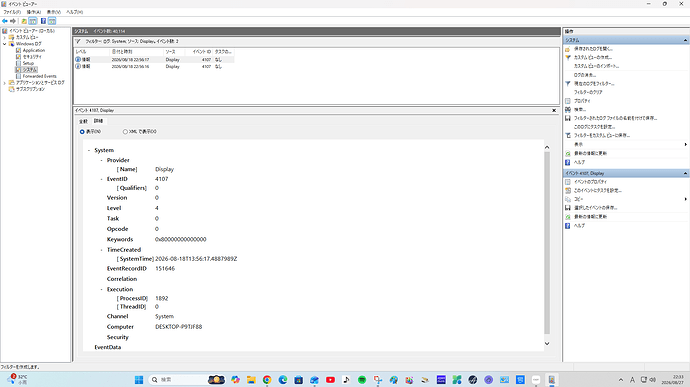Viewport: 690px width, 387px height.
Task: Collapse the Provider node in details
Action: (101, 160)
